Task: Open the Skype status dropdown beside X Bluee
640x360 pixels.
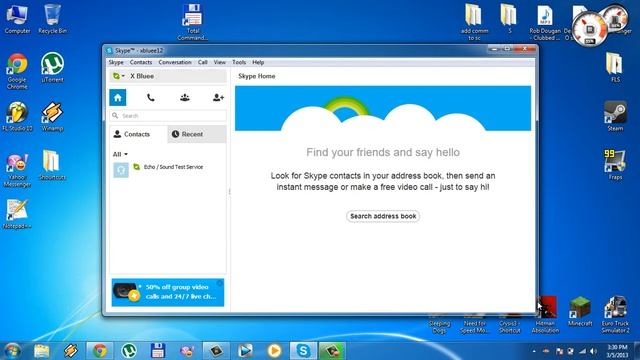Action: tap(119, 76)
